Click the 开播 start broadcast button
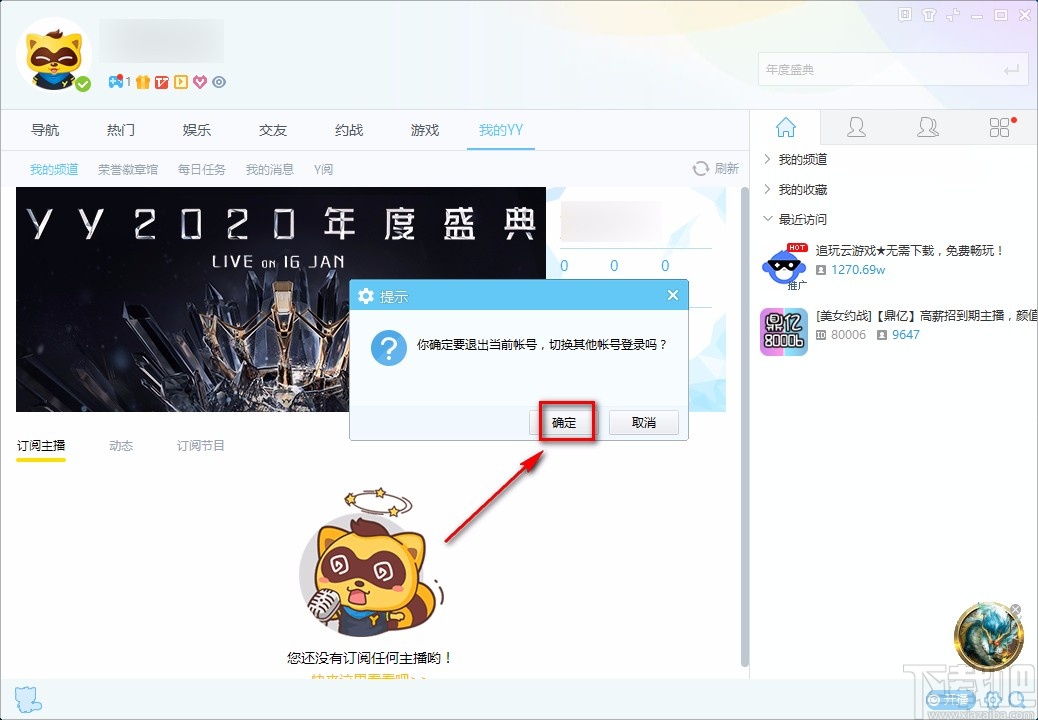Screen dimensions: 1038x720 tap(951, 699)
